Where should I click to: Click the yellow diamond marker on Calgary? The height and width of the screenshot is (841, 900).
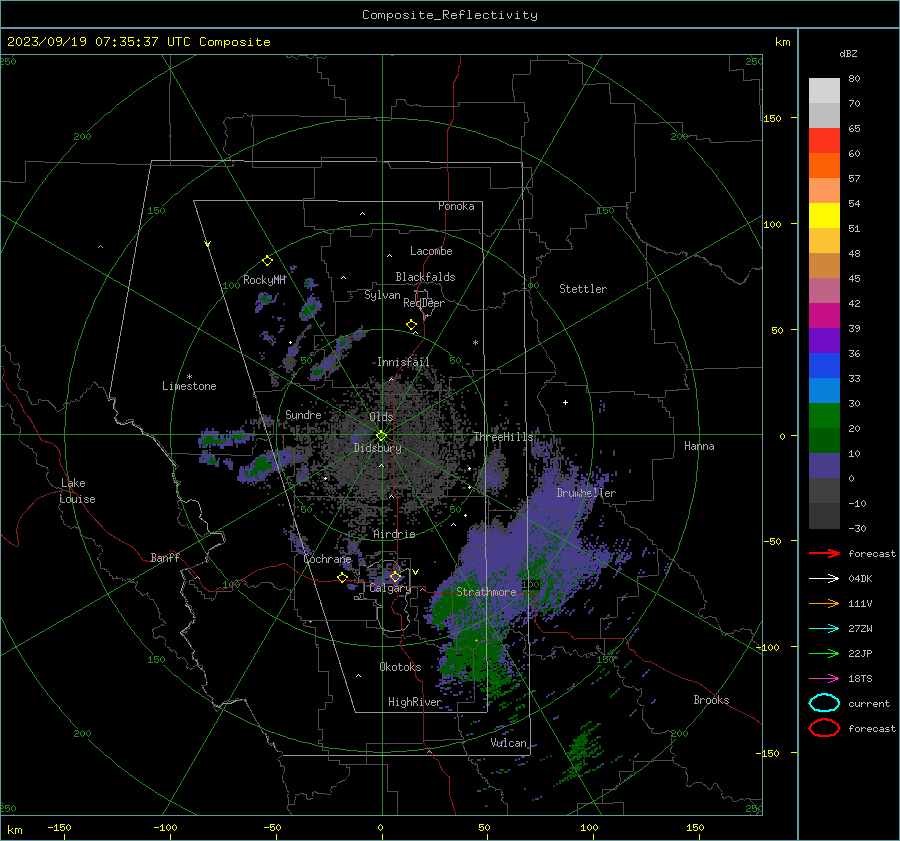395,576
